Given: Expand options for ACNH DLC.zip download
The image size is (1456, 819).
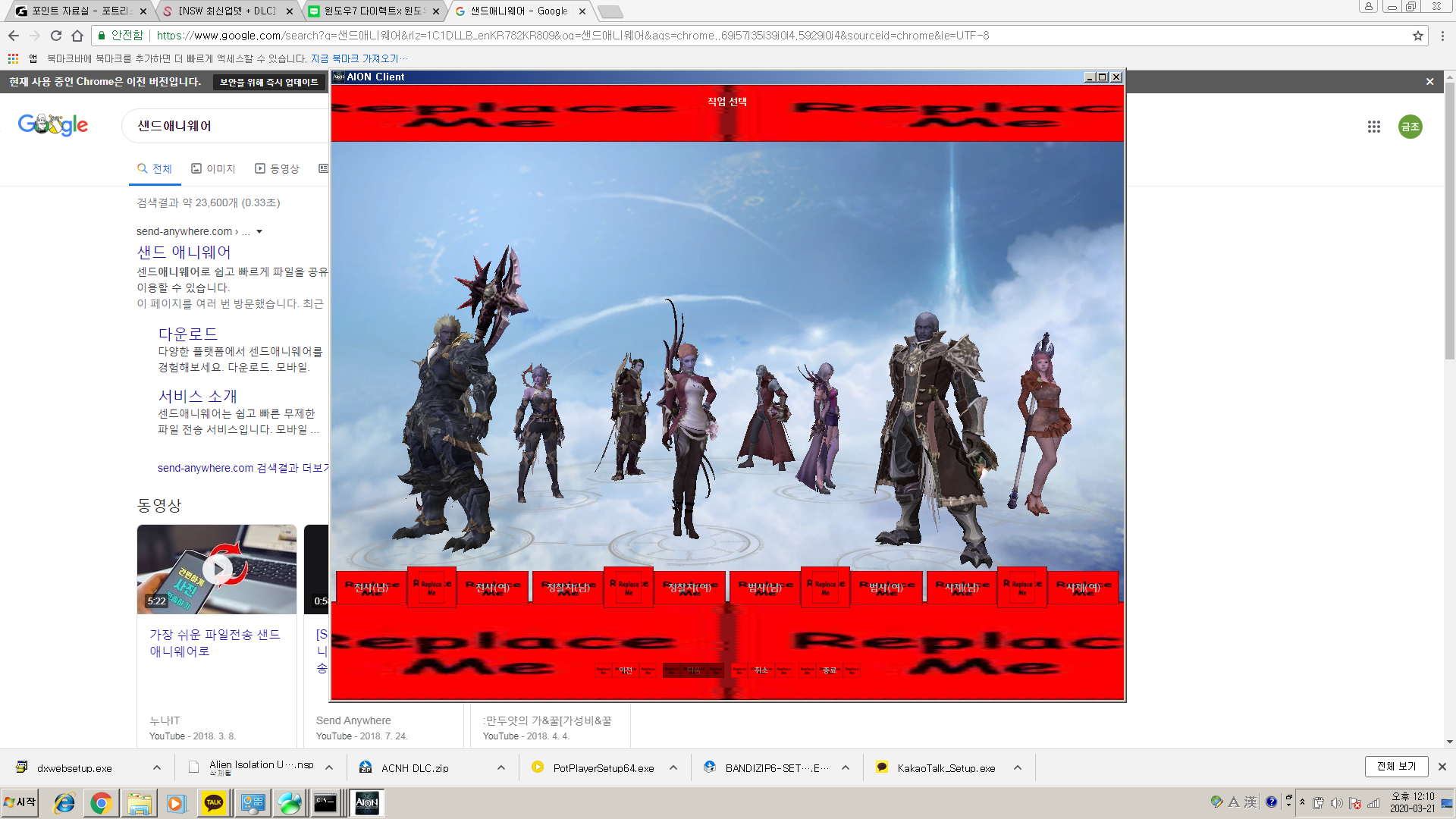Looking at the screenshot, I should (x=501, y=767).
